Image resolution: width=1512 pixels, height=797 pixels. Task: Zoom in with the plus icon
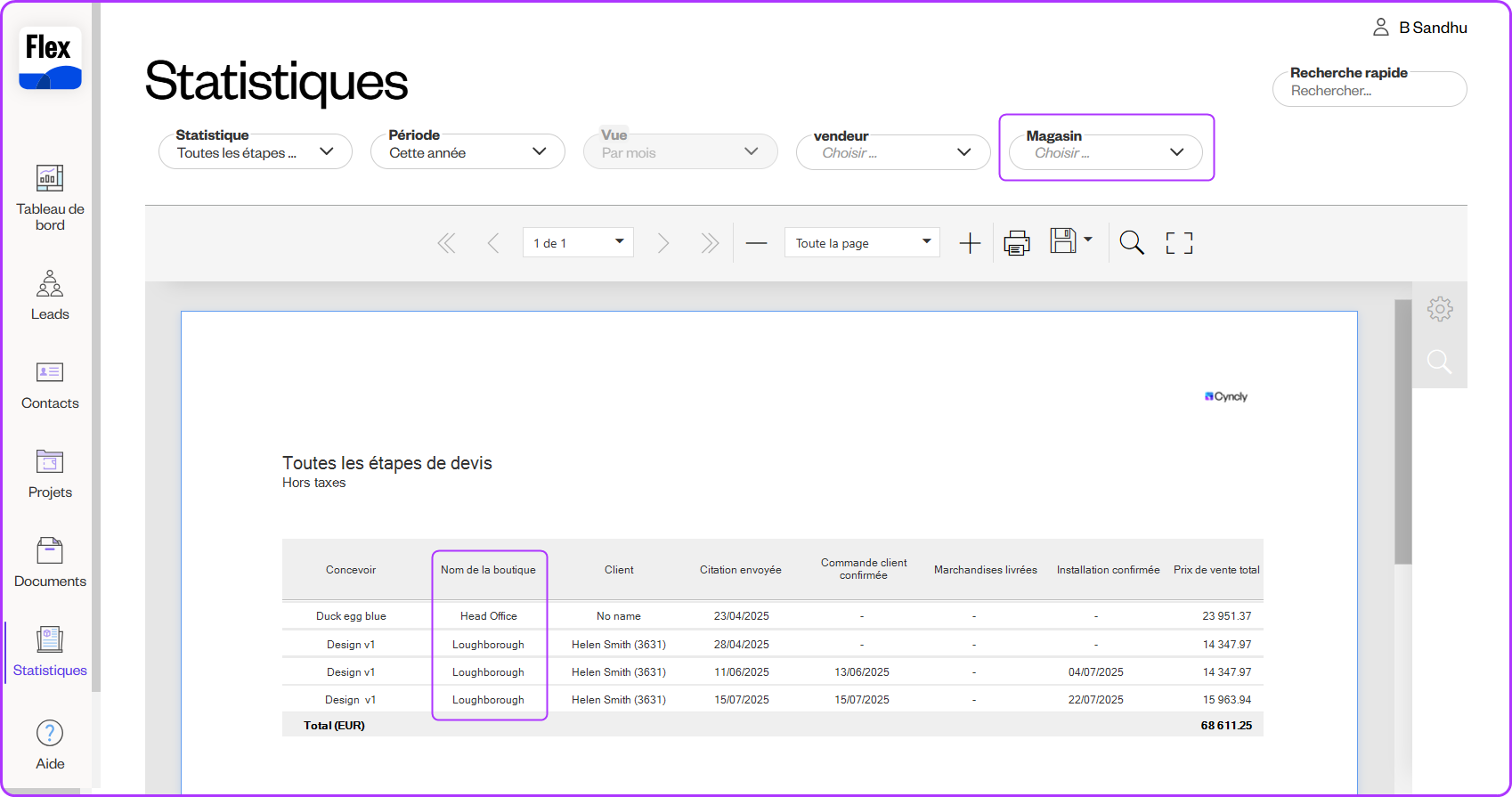970,243
